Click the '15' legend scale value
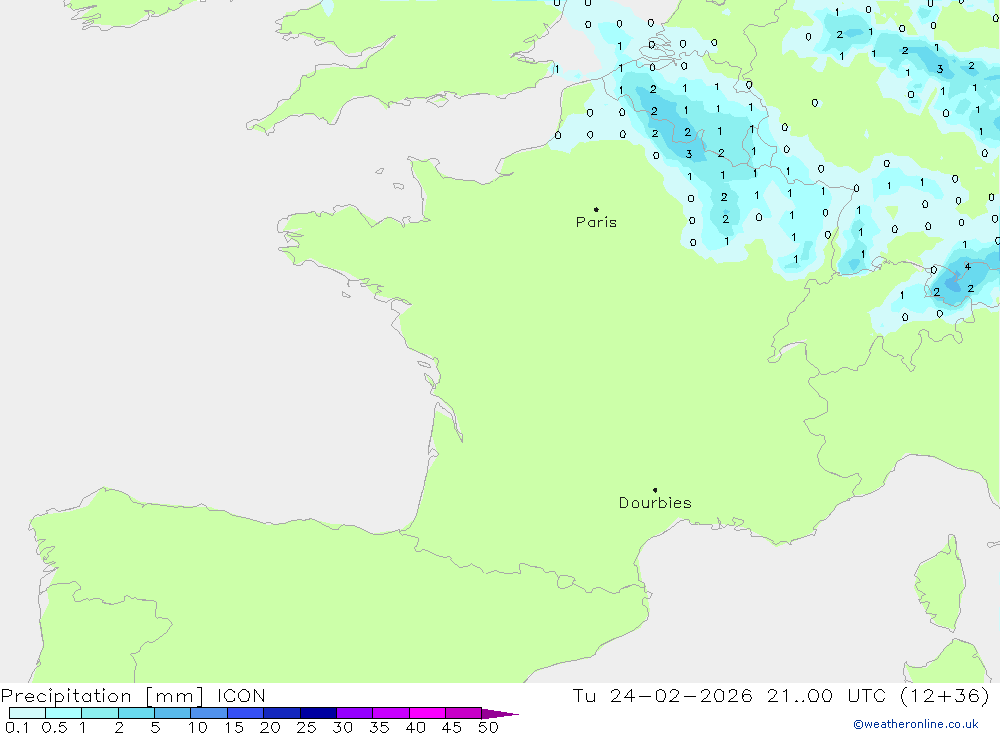Screen dimensions: 1000x733 234,727
